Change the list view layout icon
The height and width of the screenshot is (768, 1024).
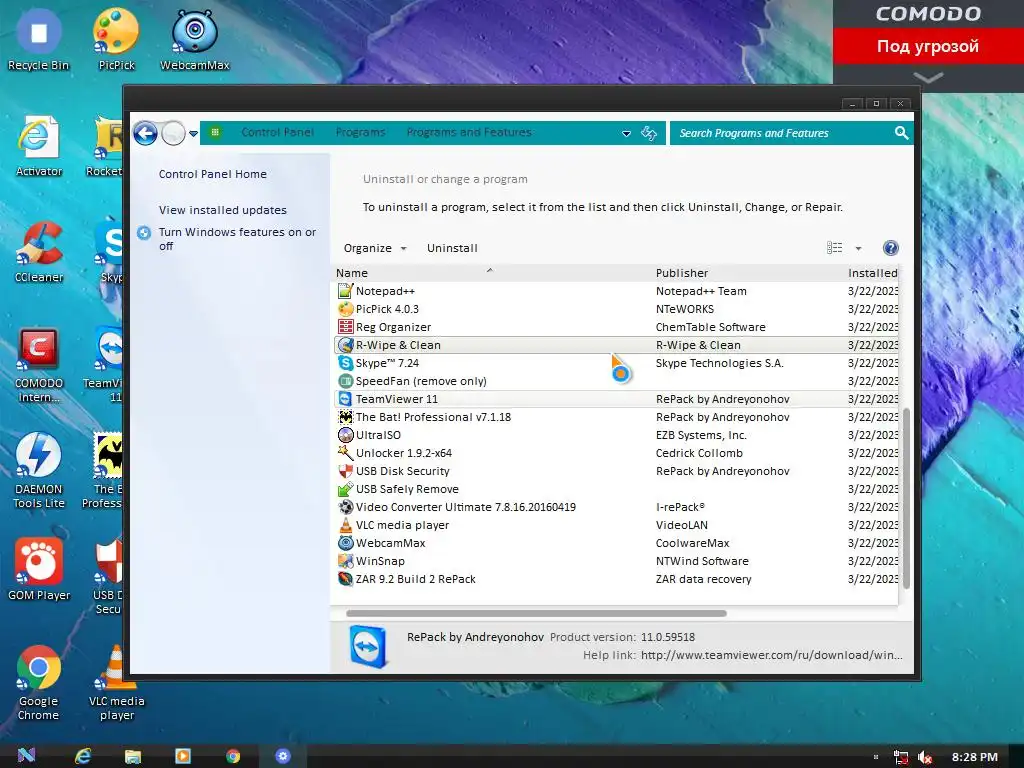coord(834,248)
